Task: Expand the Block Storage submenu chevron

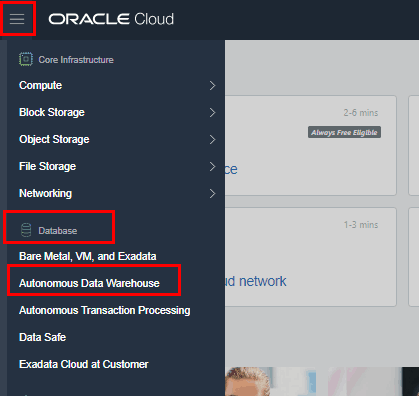Action: coord(212,113)
